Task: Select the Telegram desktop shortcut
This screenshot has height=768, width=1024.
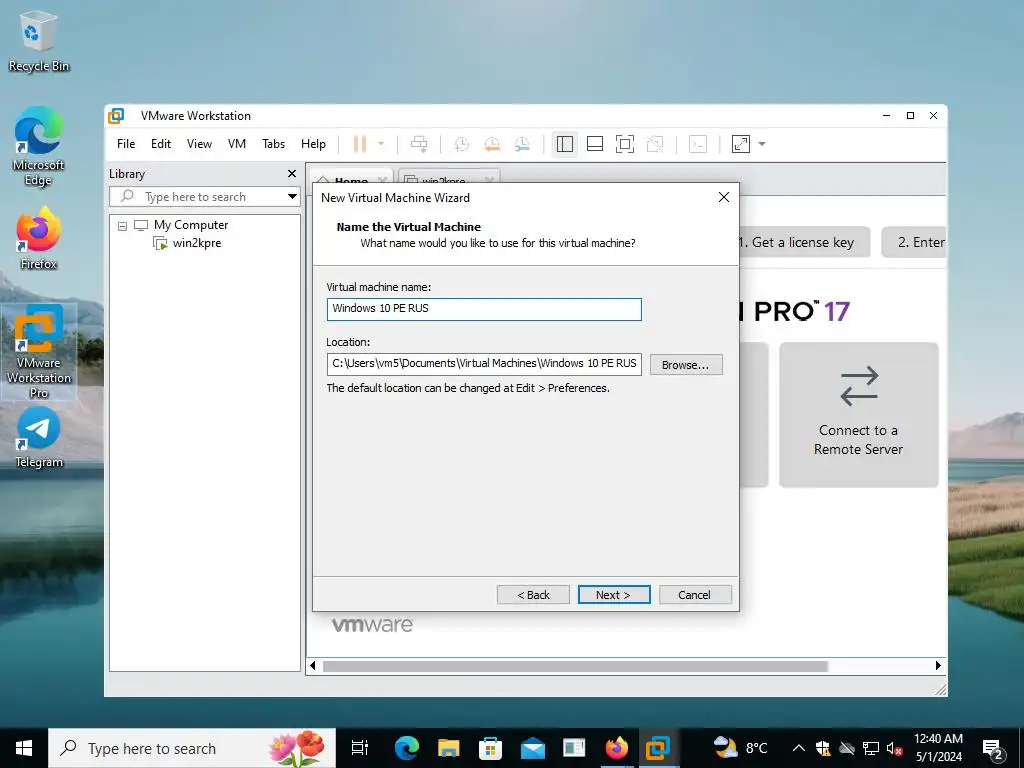Action: tap(39, 437)
